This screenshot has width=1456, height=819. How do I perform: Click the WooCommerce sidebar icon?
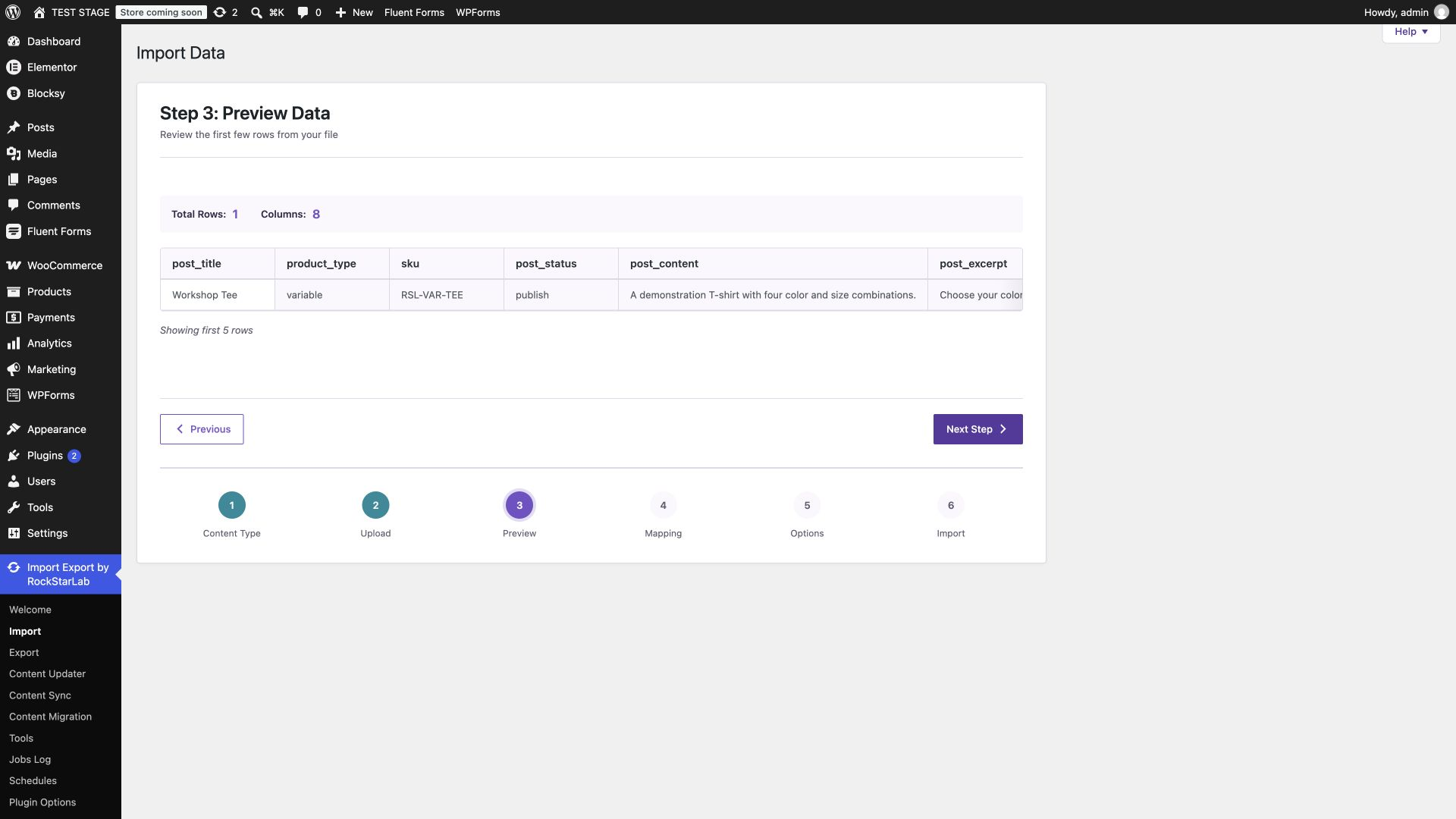(x=14, y=265)
